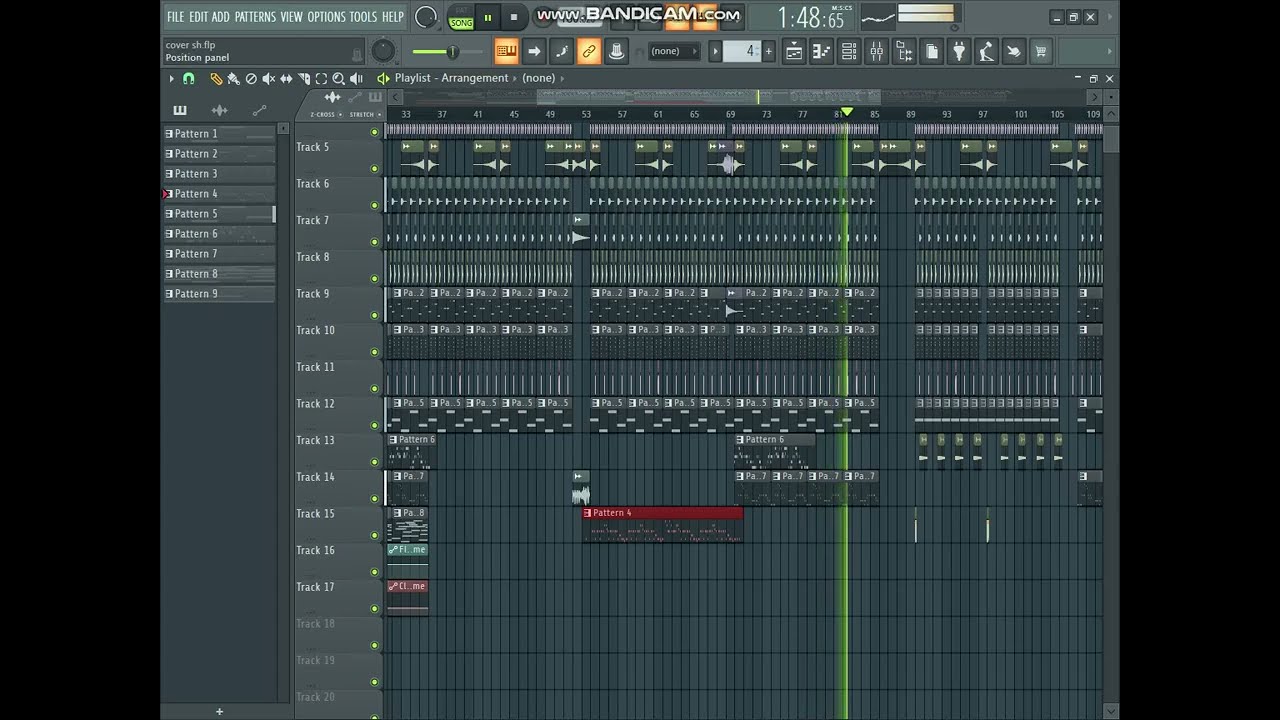Viewport: 1280px width, 720px height.
Task: Toggle step editing footsteps icon
Action: pyautogui.click(x=562, y=51)
